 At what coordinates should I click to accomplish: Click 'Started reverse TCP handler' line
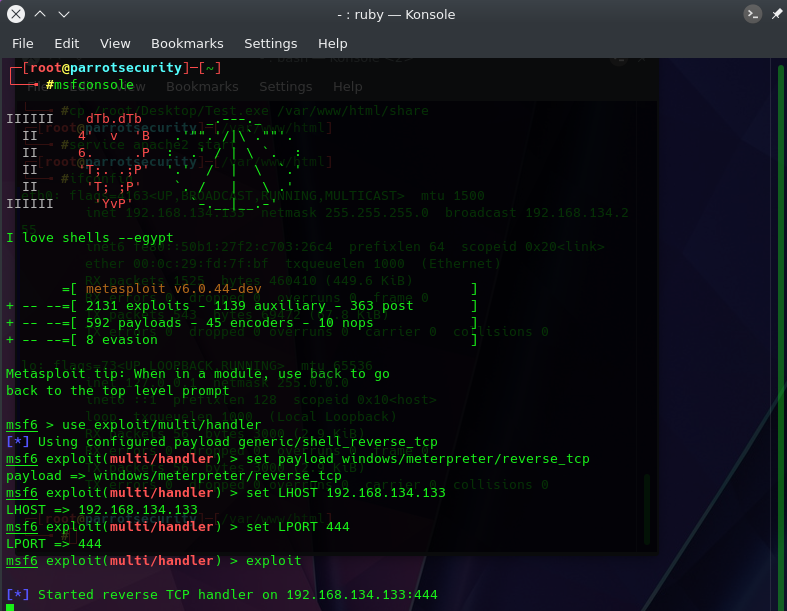222,595
